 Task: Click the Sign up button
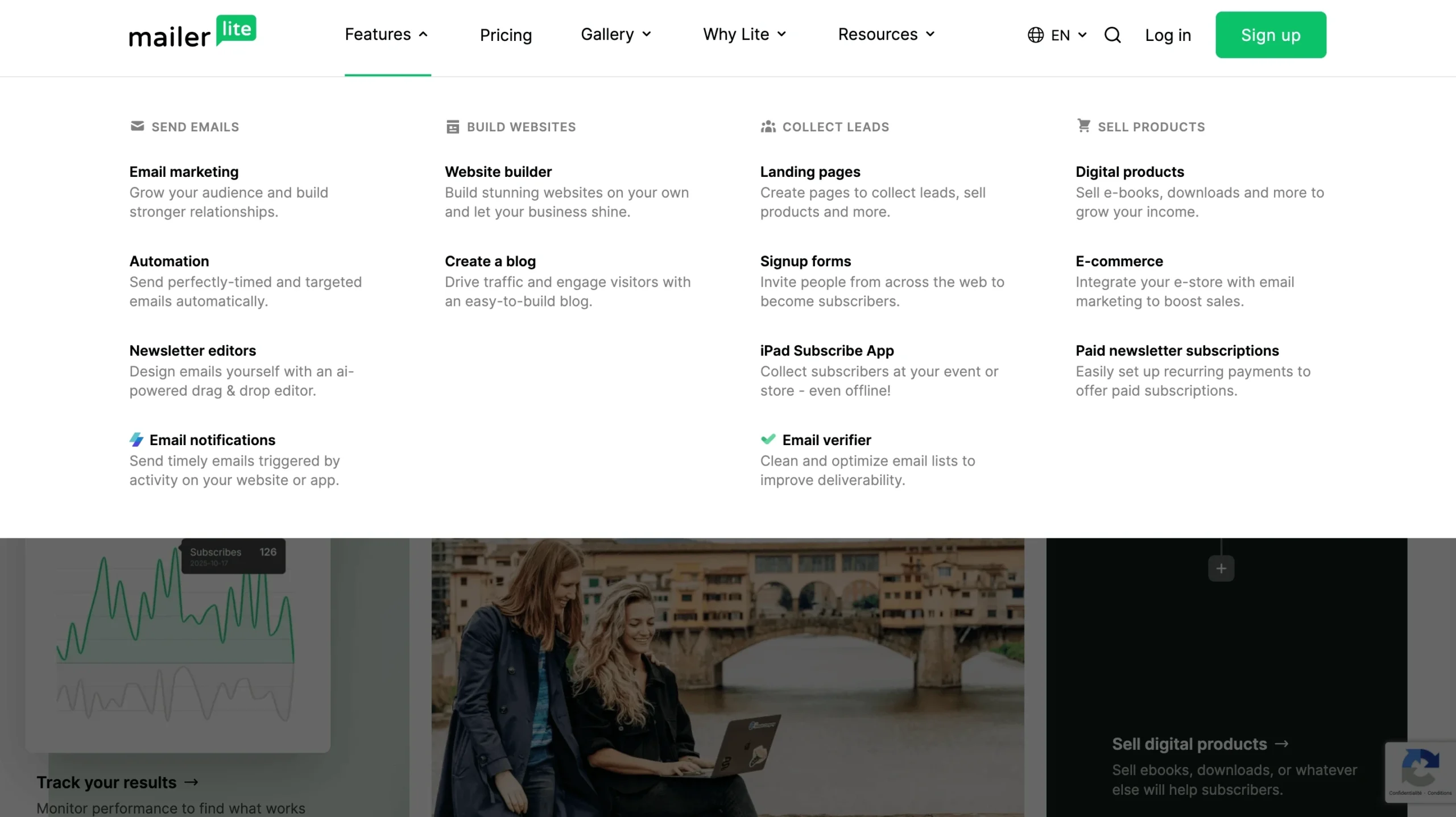[x=1271, y=35]
